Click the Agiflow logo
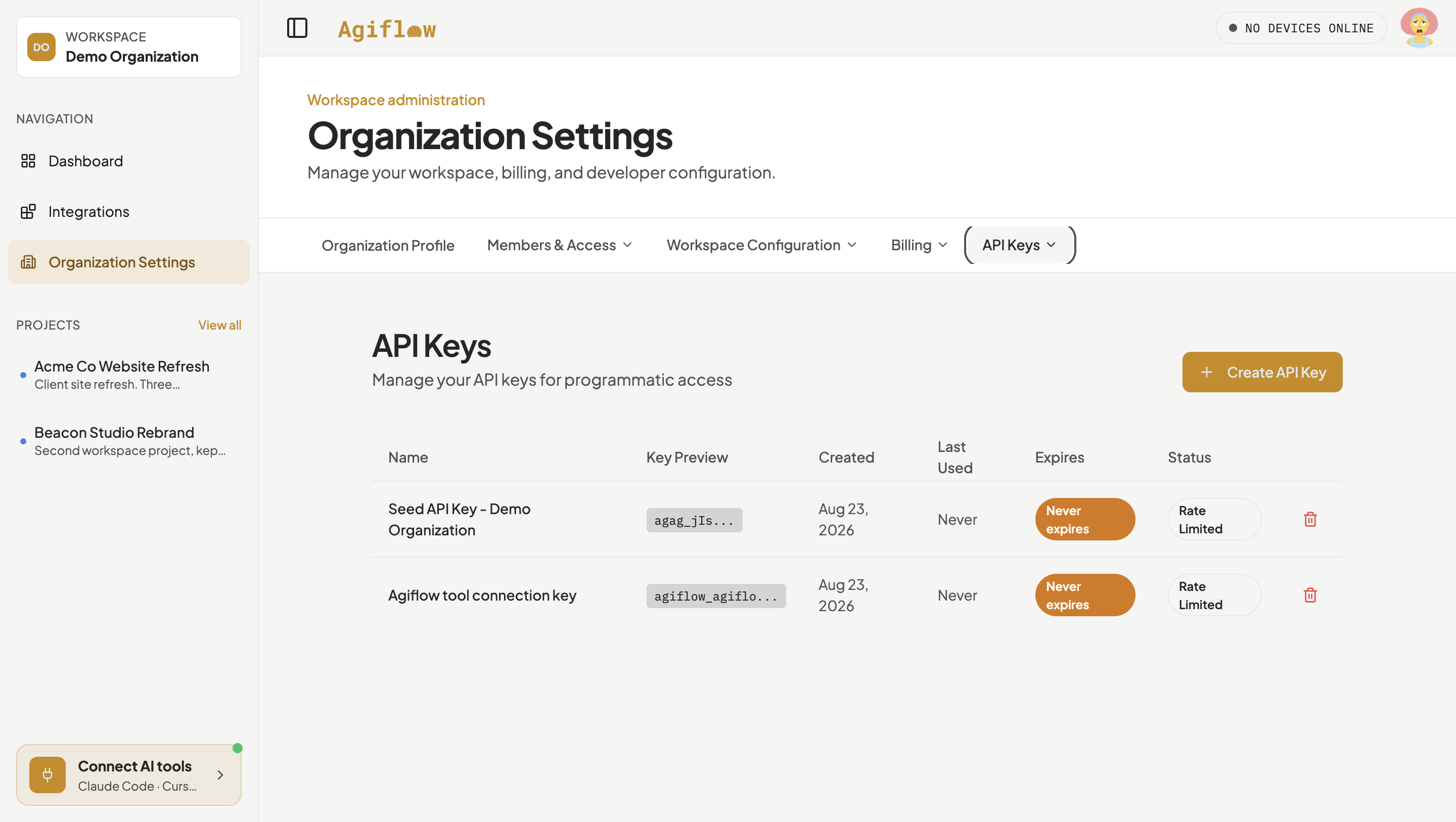The image size is (1456, 822). [387, 29]
